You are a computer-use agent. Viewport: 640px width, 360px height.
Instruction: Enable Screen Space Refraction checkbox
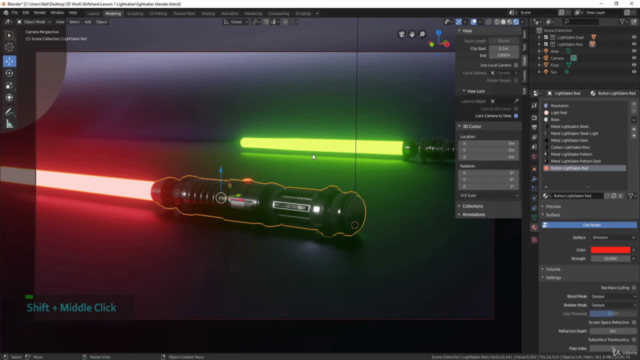click(634, 322)
